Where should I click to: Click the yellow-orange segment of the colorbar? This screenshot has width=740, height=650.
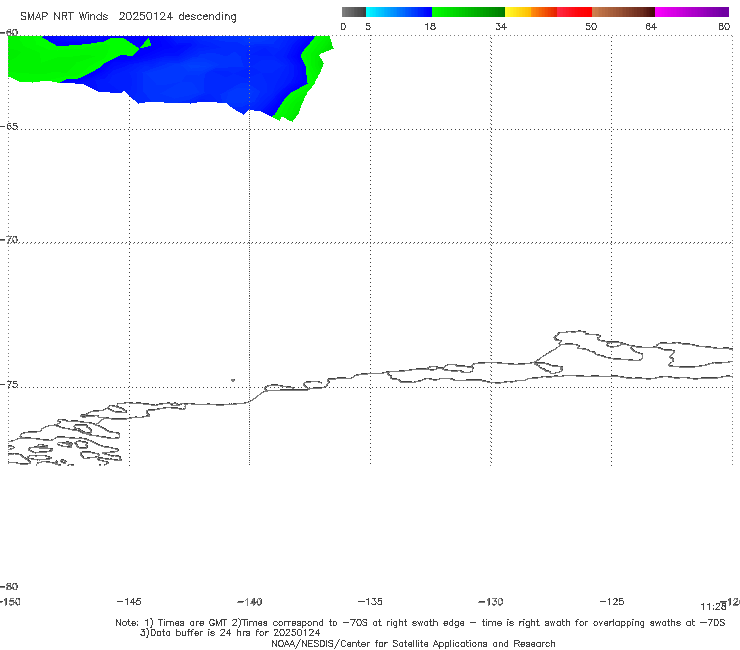[530, 12]
